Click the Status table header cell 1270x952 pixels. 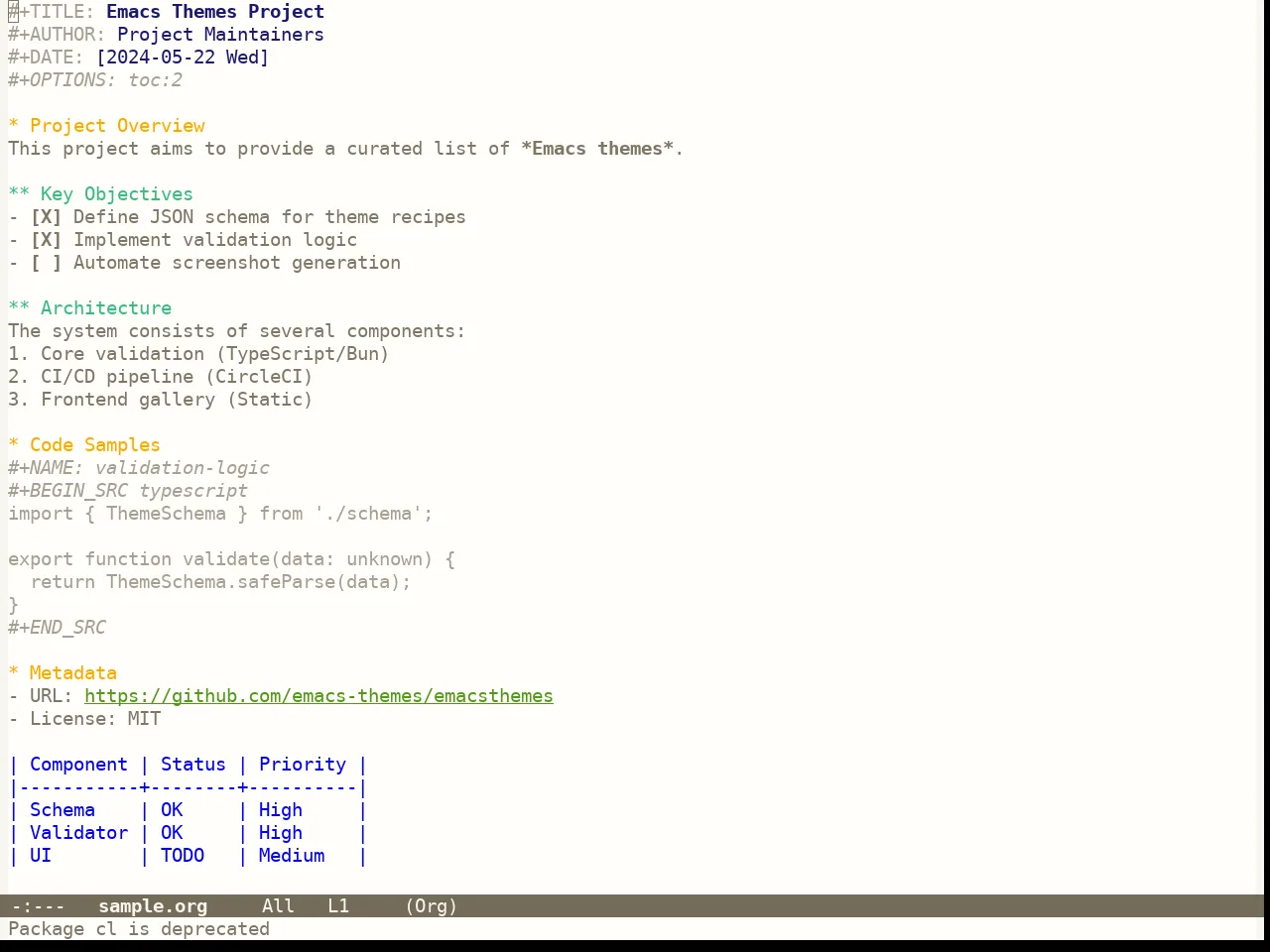coord(193,765)
